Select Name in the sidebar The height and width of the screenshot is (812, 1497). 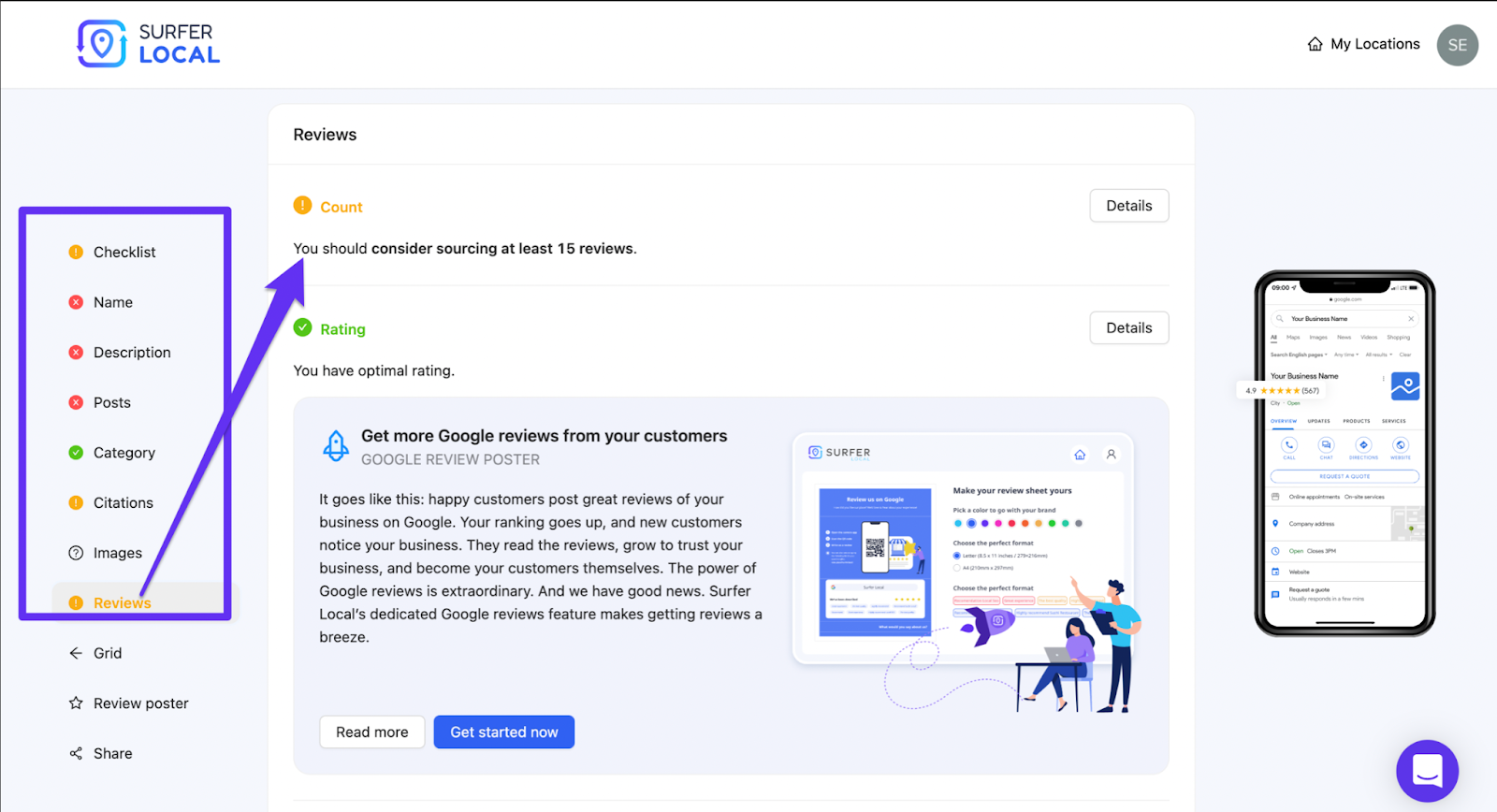[x=113, y=302]
